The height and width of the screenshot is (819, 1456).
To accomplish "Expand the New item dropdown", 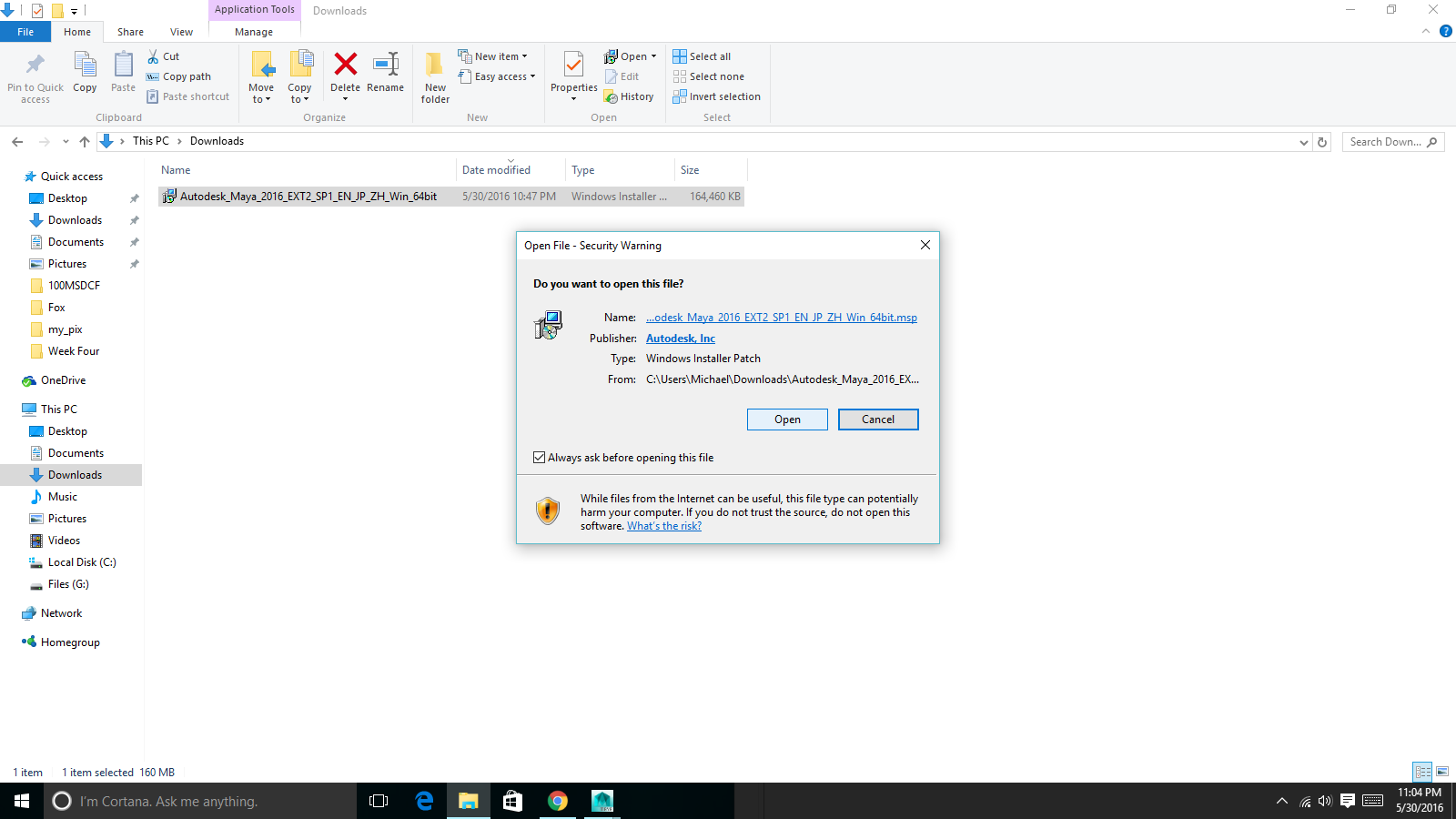I will (x=524, y=56).
